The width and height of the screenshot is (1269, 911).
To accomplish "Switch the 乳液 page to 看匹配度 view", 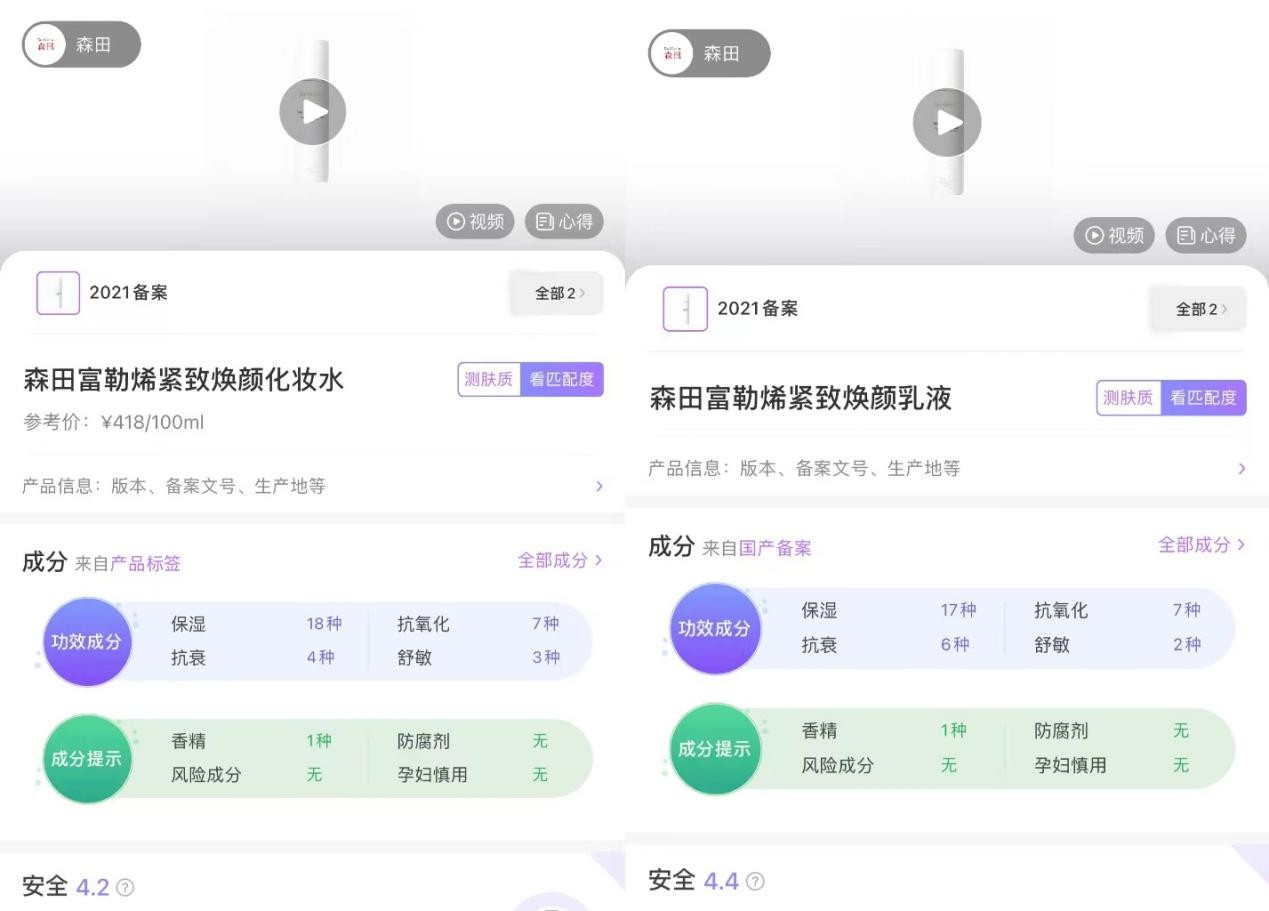I will [x=1201, y=398].
